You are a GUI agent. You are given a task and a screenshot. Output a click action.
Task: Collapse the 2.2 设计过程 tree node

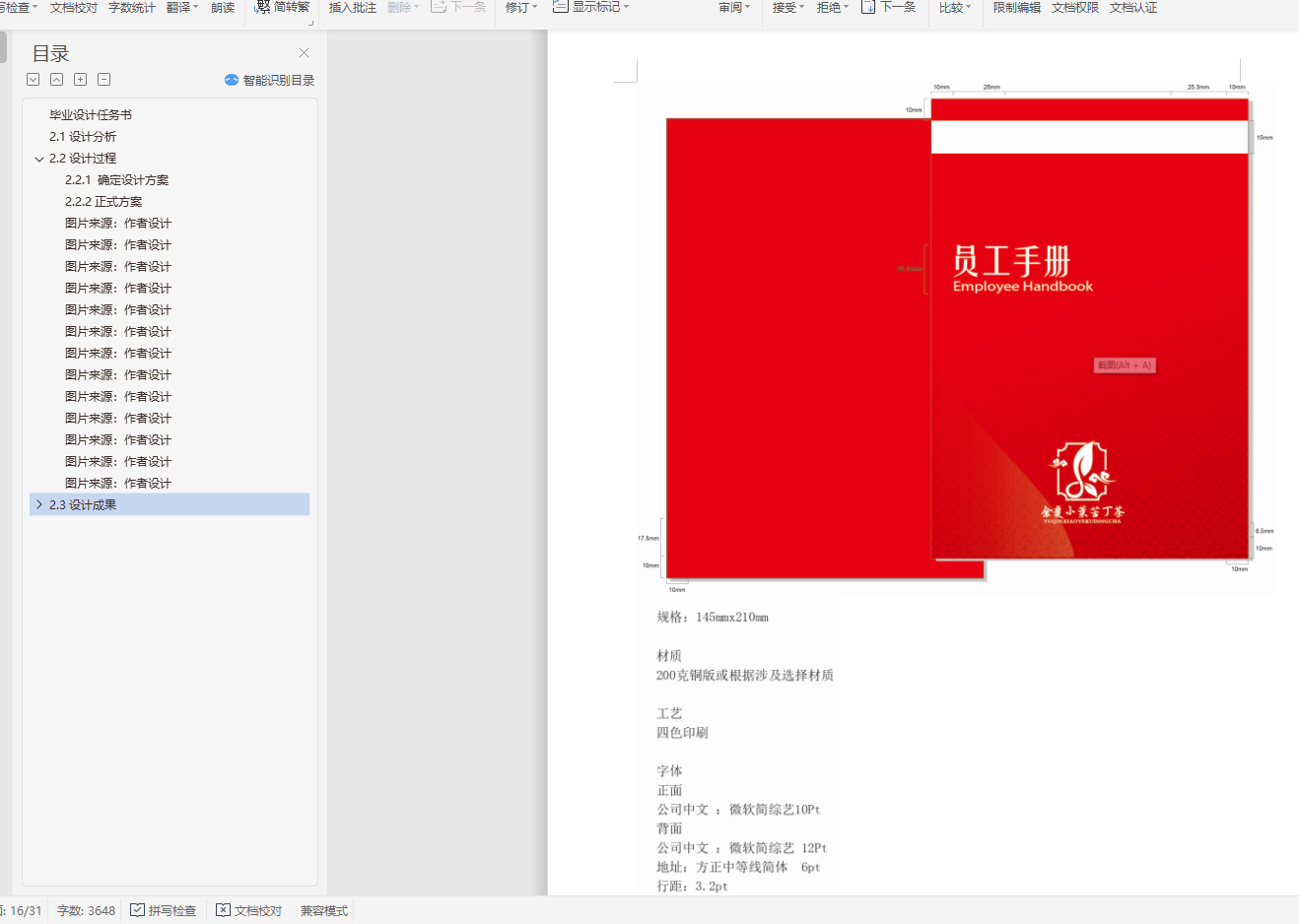[x=39, y=159]
